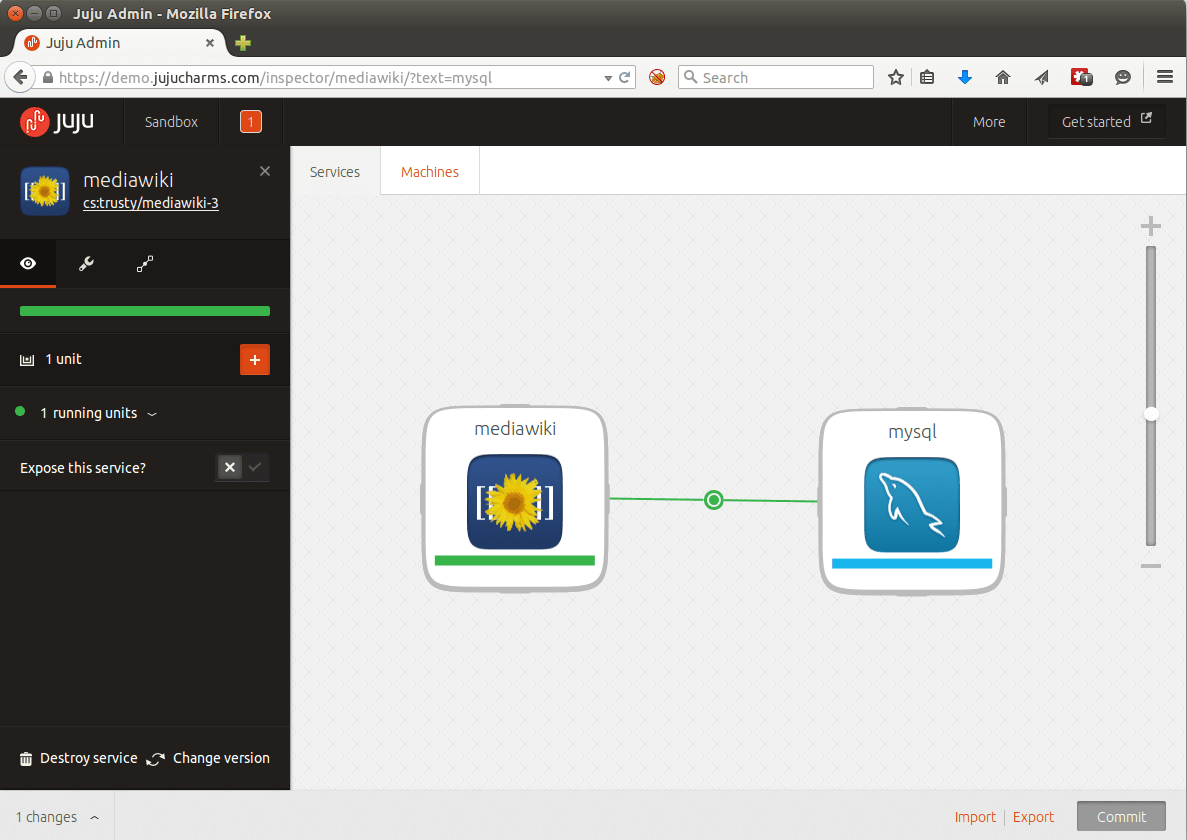Open the relations tab icon
The height and width of the screenshot is (840, 1187).
[x=145, y=263]
